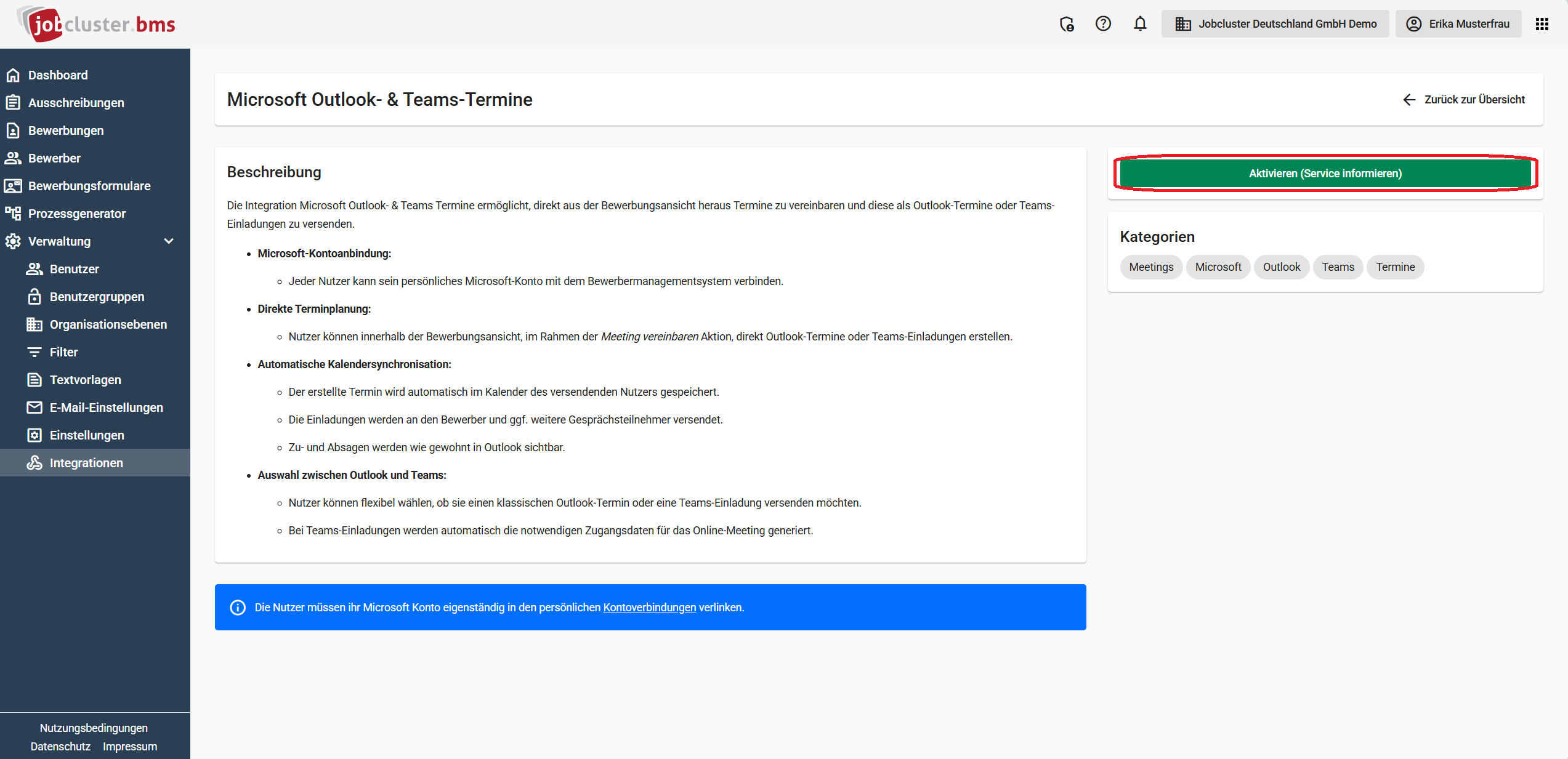Open Nutzungsbedingungen in the footer

point(94,728)
